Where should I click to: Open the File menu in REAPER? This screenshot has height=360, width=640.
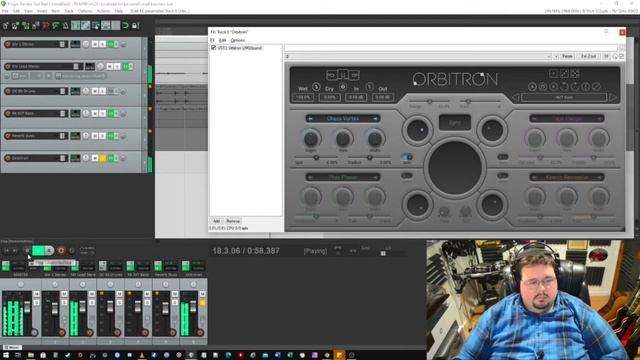[x=5, y=11]
